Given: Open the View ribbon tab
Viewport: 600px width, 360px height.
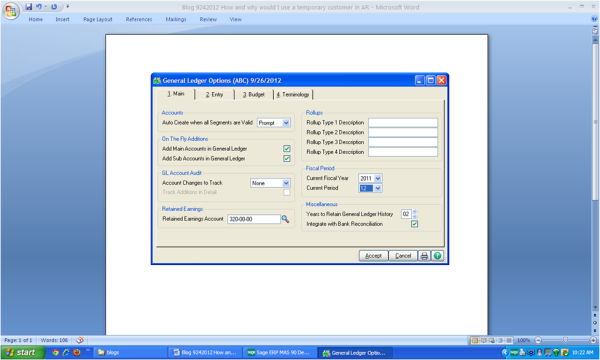Looking at the screenshot, I should click(236, 19).
